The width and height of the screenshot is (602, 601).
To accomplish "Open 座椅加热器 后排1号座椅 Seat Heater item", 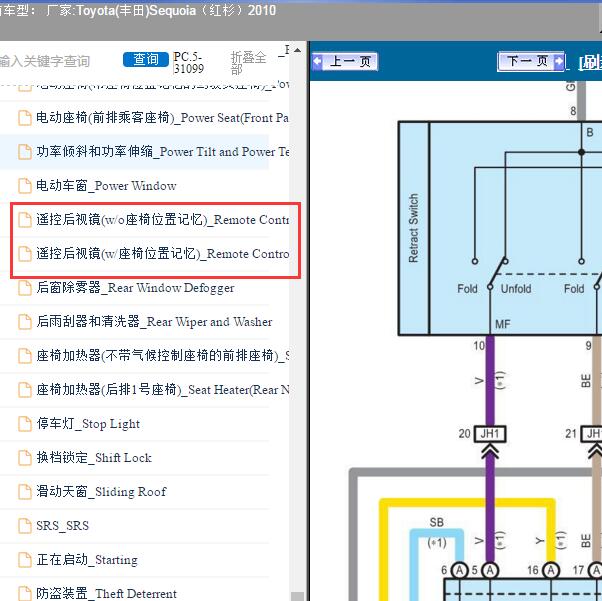I will click(x=163, y=389).
